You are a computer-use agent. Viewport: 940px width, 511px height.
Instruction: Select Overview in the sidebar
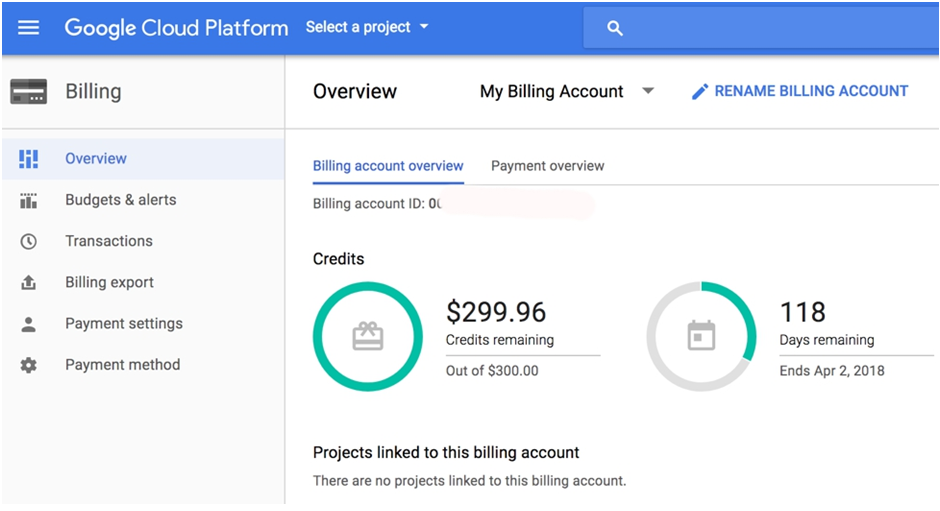(x=143, y=159)
